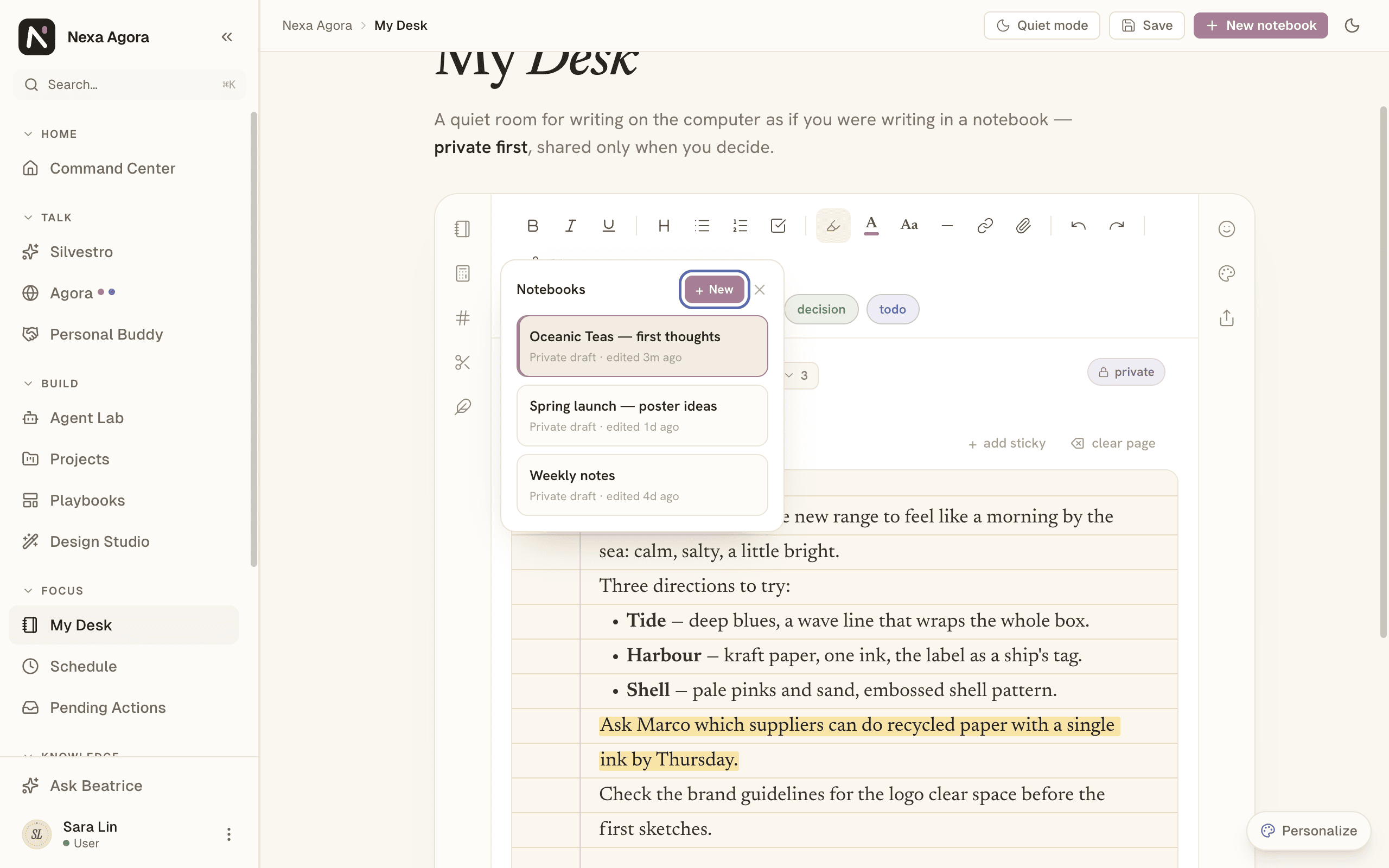This screenshot has height=868, width=1389.
Task: Collapse the TALK section
Action: click(47, 218)
